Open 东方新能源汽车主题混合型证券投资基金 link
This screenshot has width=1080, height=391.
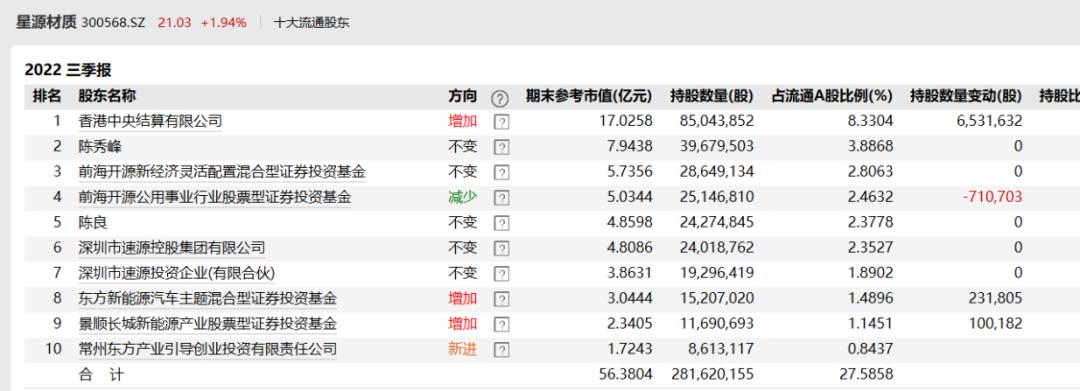(x=207, y=299)
